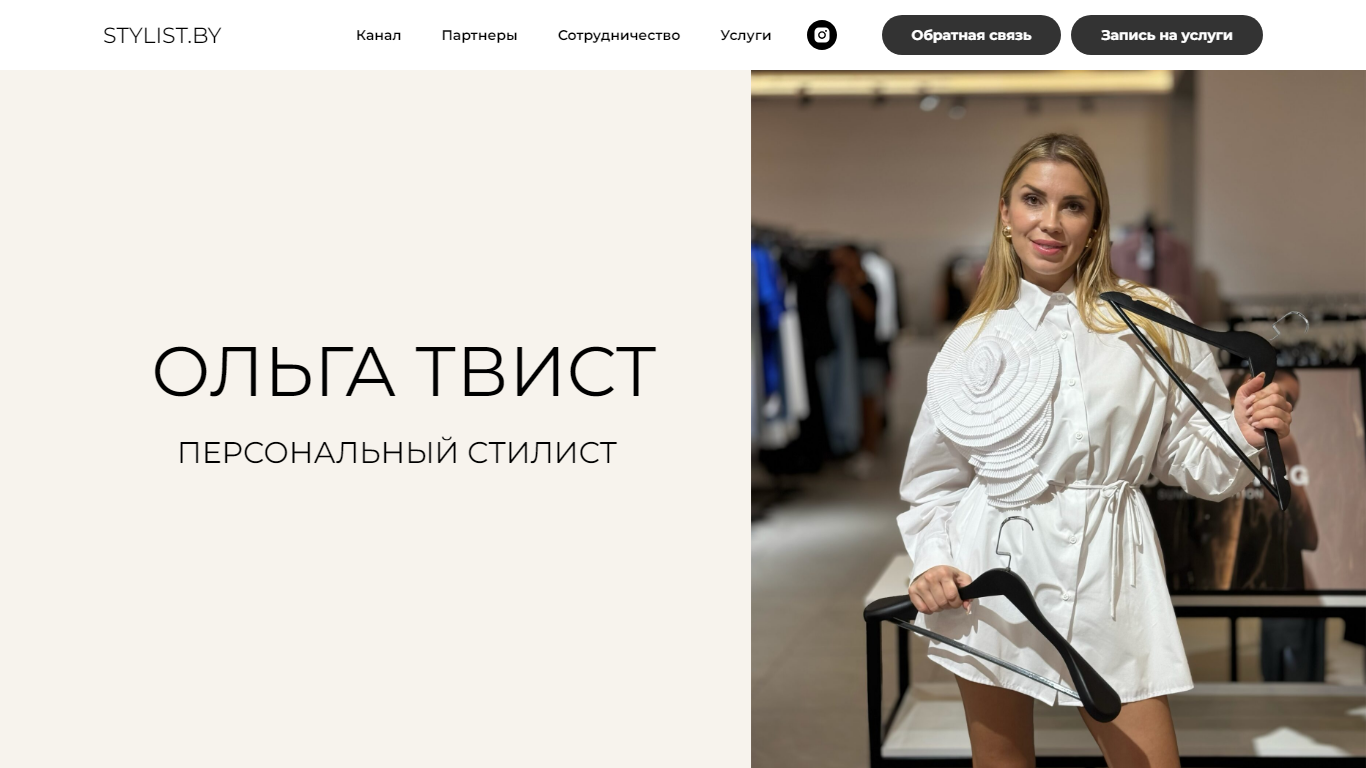Go to the Партнеры section
Screen dimensions: 1366x768
click(479, 35)
